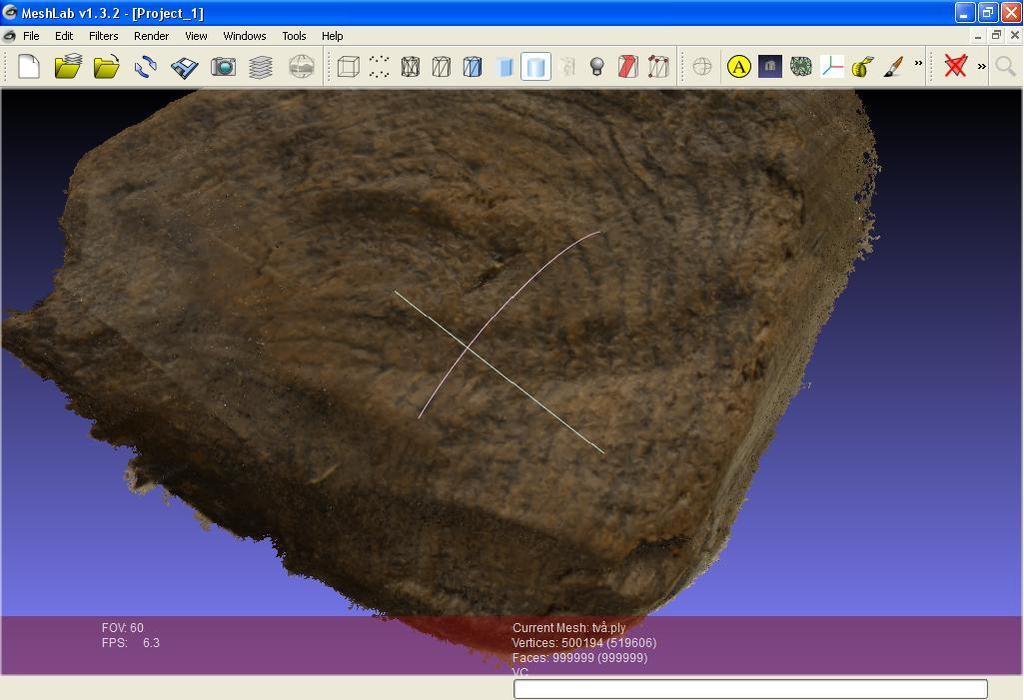Open the yellow circled A align tool

[739, 67]
